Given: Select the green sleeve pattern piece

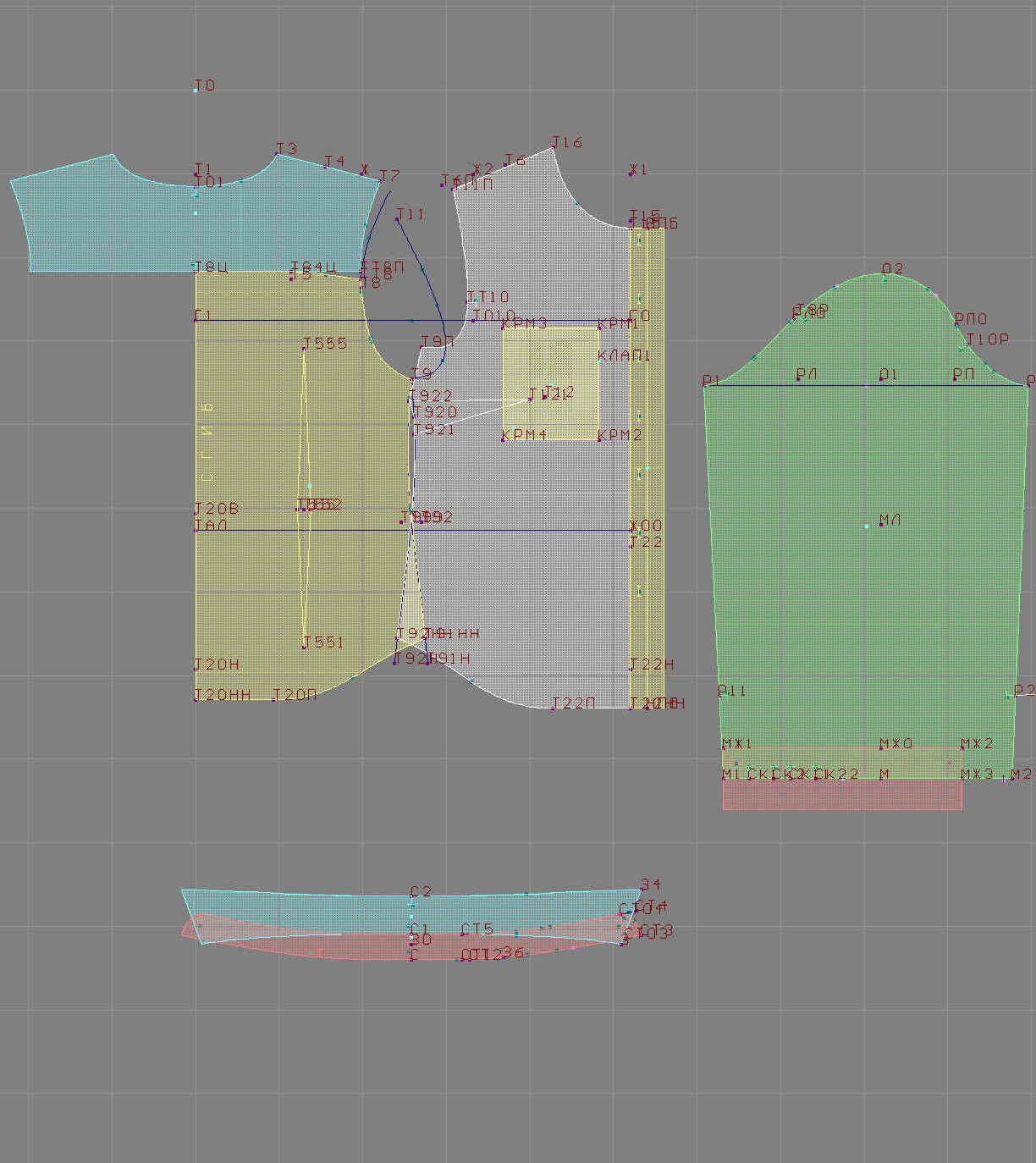Looking at the screenshot, I should coord(863,593).
